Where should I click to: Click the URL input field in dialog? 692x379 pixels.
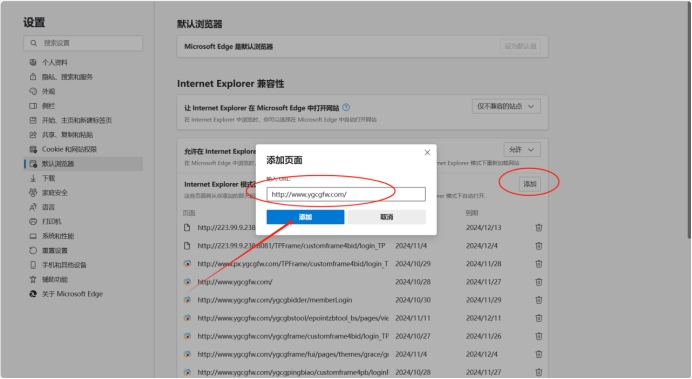[346, 194]
